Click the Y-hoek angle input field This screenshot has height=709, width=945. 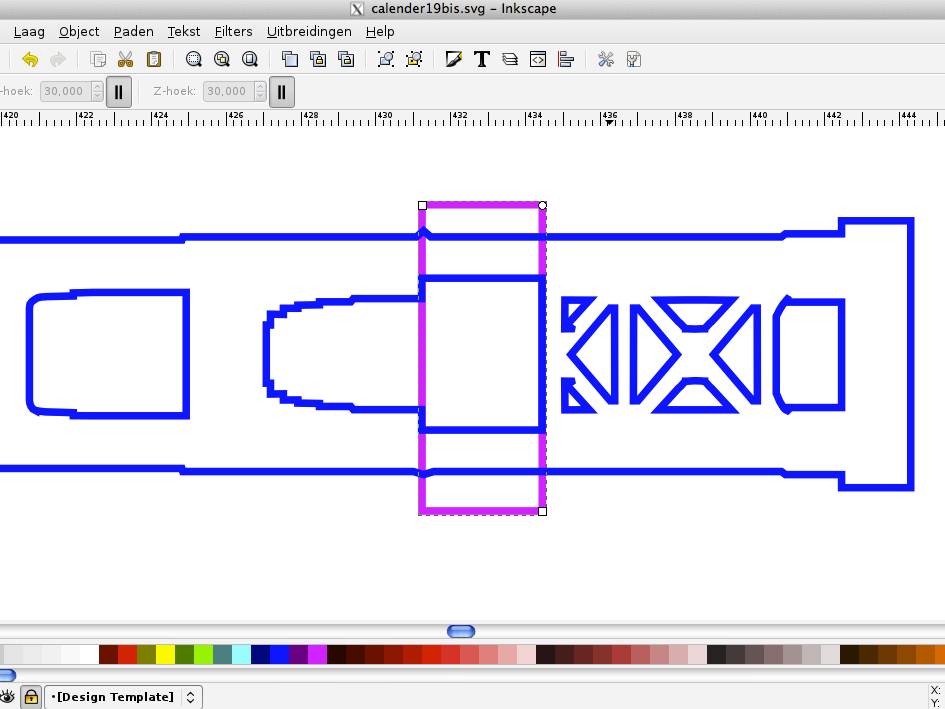[66, 91]
